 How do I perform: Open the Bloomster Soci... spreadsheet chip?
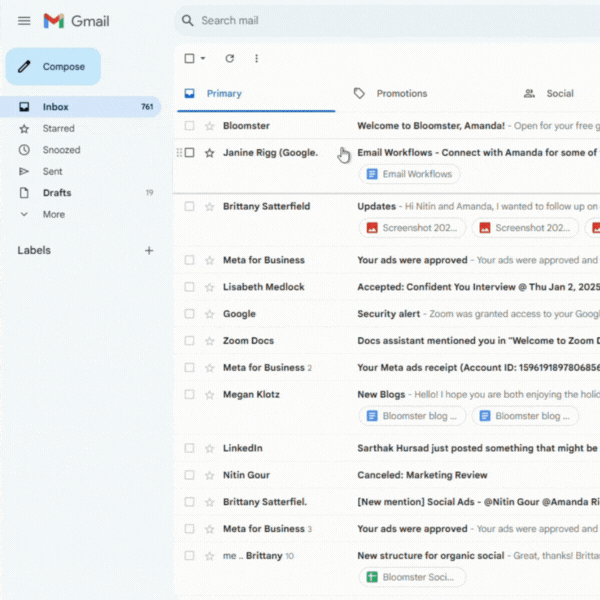tap(412, 577)
